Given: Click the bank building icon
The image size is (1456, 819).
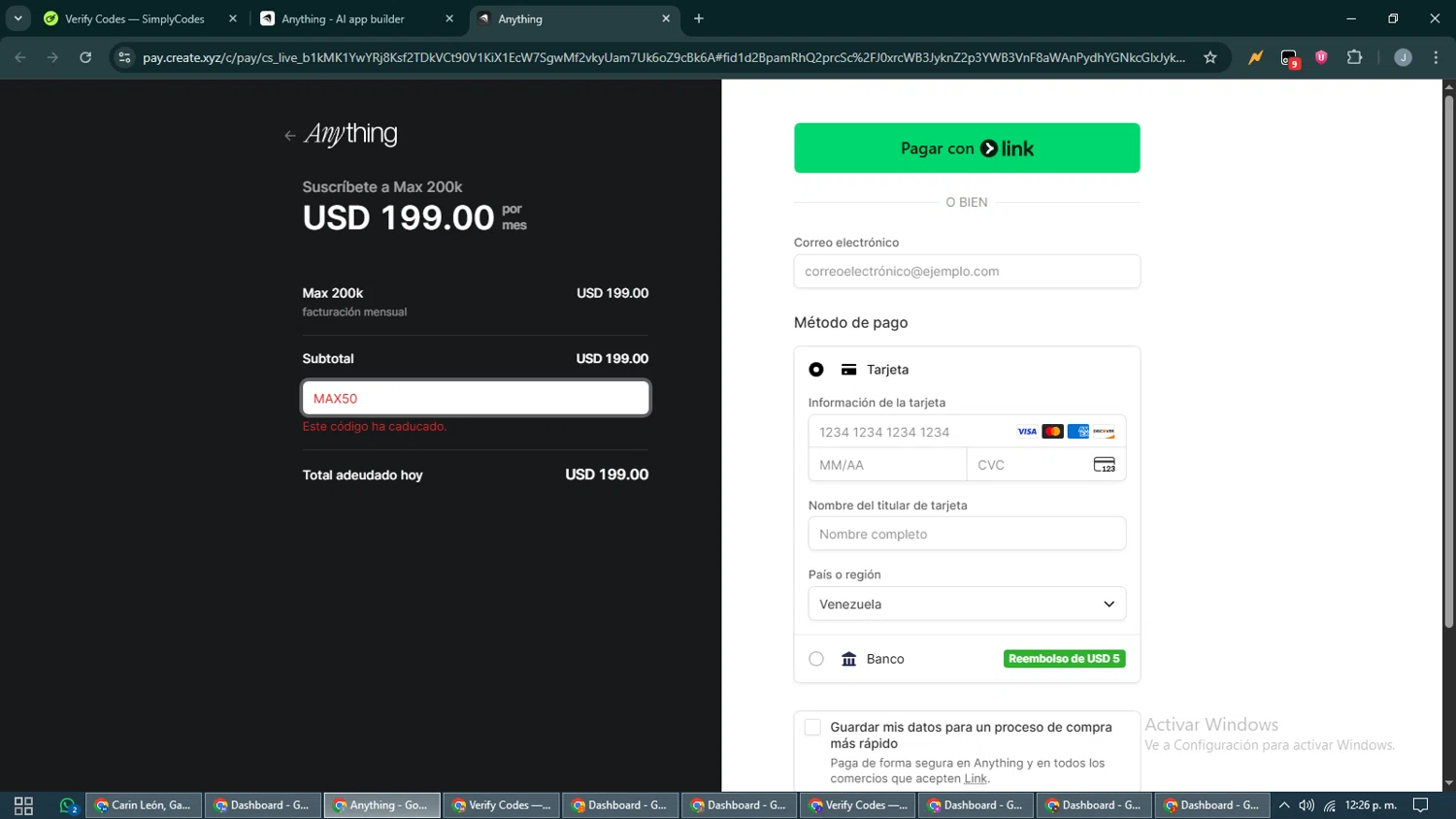Looking at the screenshot, I should click(849, 659).
